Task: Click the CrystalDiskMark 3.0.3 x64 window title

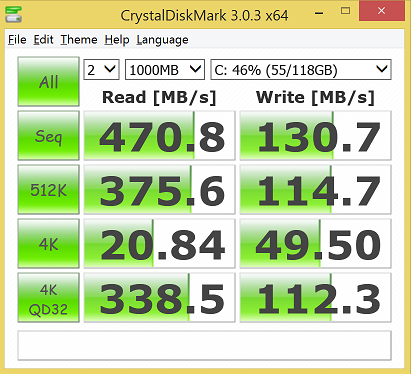Action: pyautogui.click(x=204, y=15)
